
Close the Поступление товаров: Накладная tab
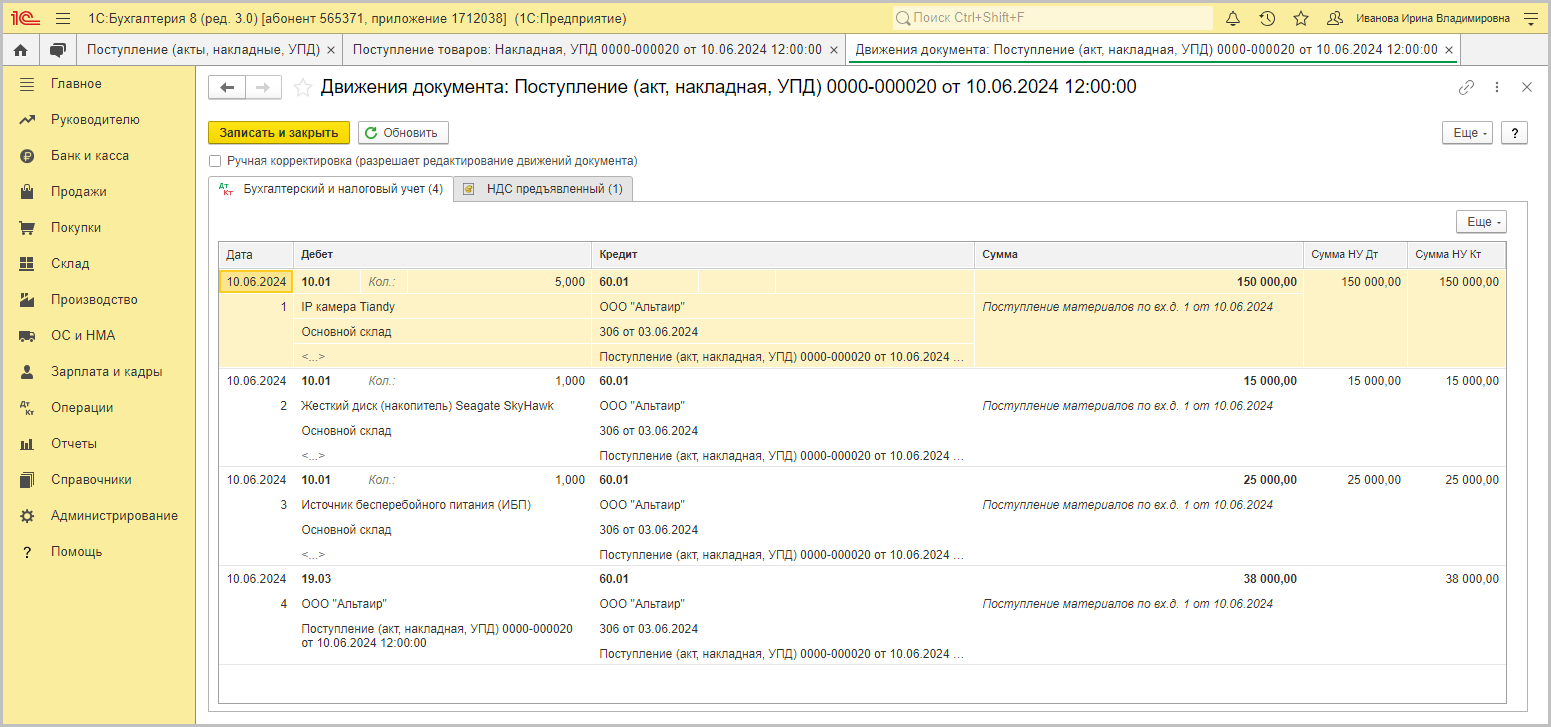(x=833, y=50)
